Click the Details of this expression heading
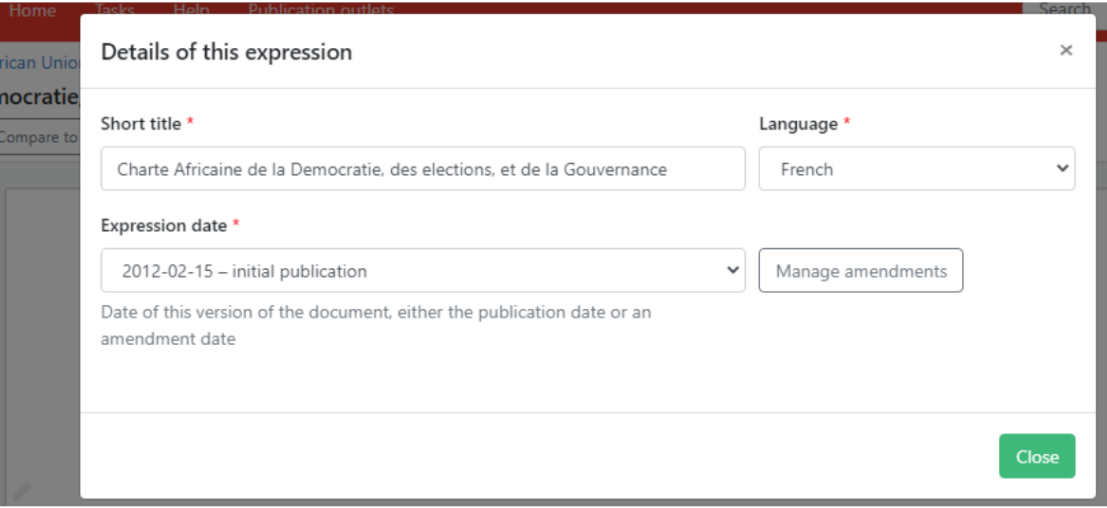The width and height of the screenshot is (1107, 508). [226, 52]
